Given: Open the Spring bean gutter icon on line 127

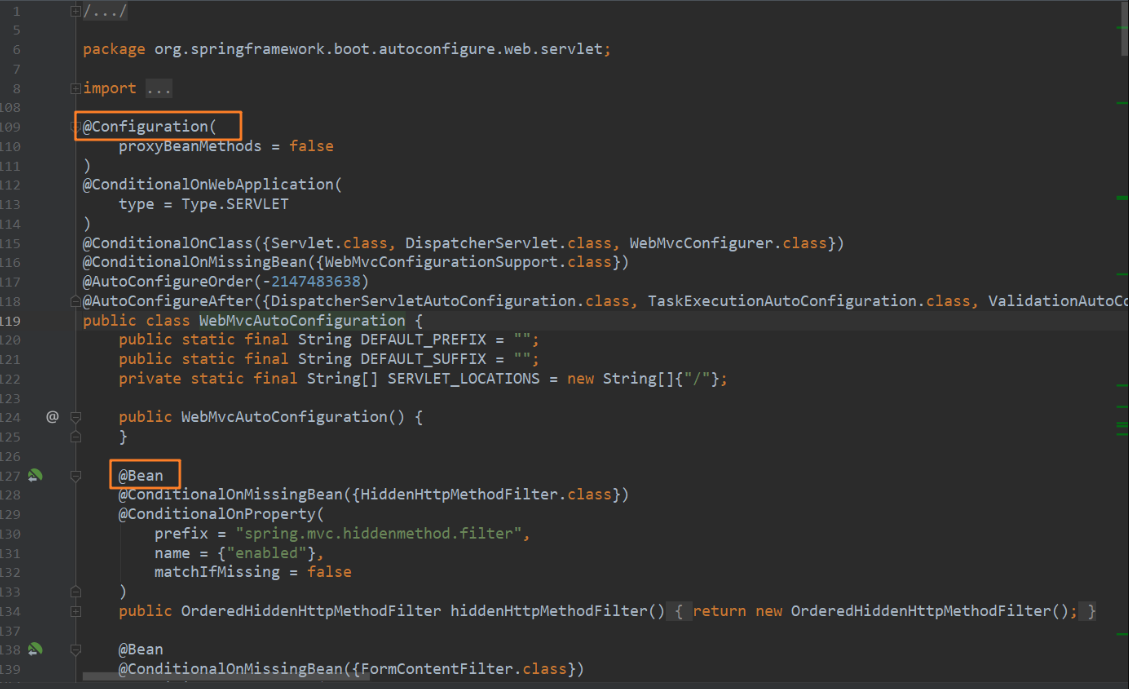Looking at the screenshot, I should (35, 475).
